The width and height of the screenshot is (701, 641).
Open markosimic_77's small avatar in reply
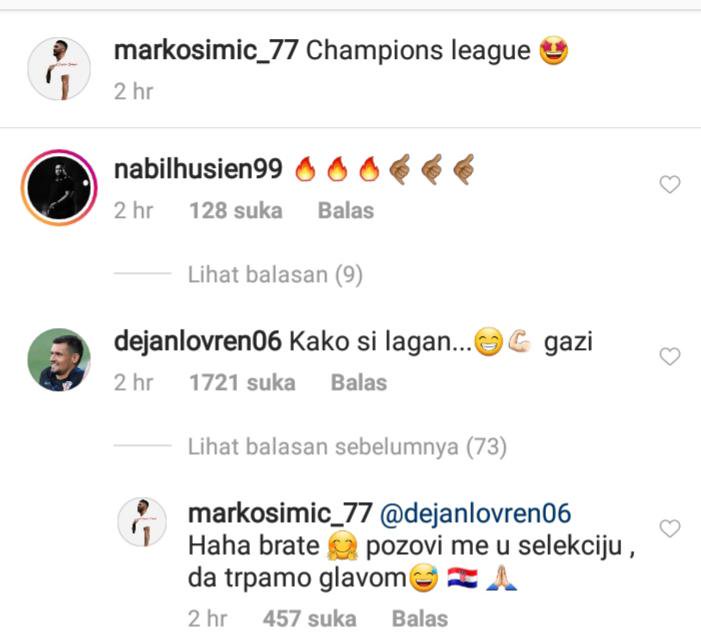point(142,522)
